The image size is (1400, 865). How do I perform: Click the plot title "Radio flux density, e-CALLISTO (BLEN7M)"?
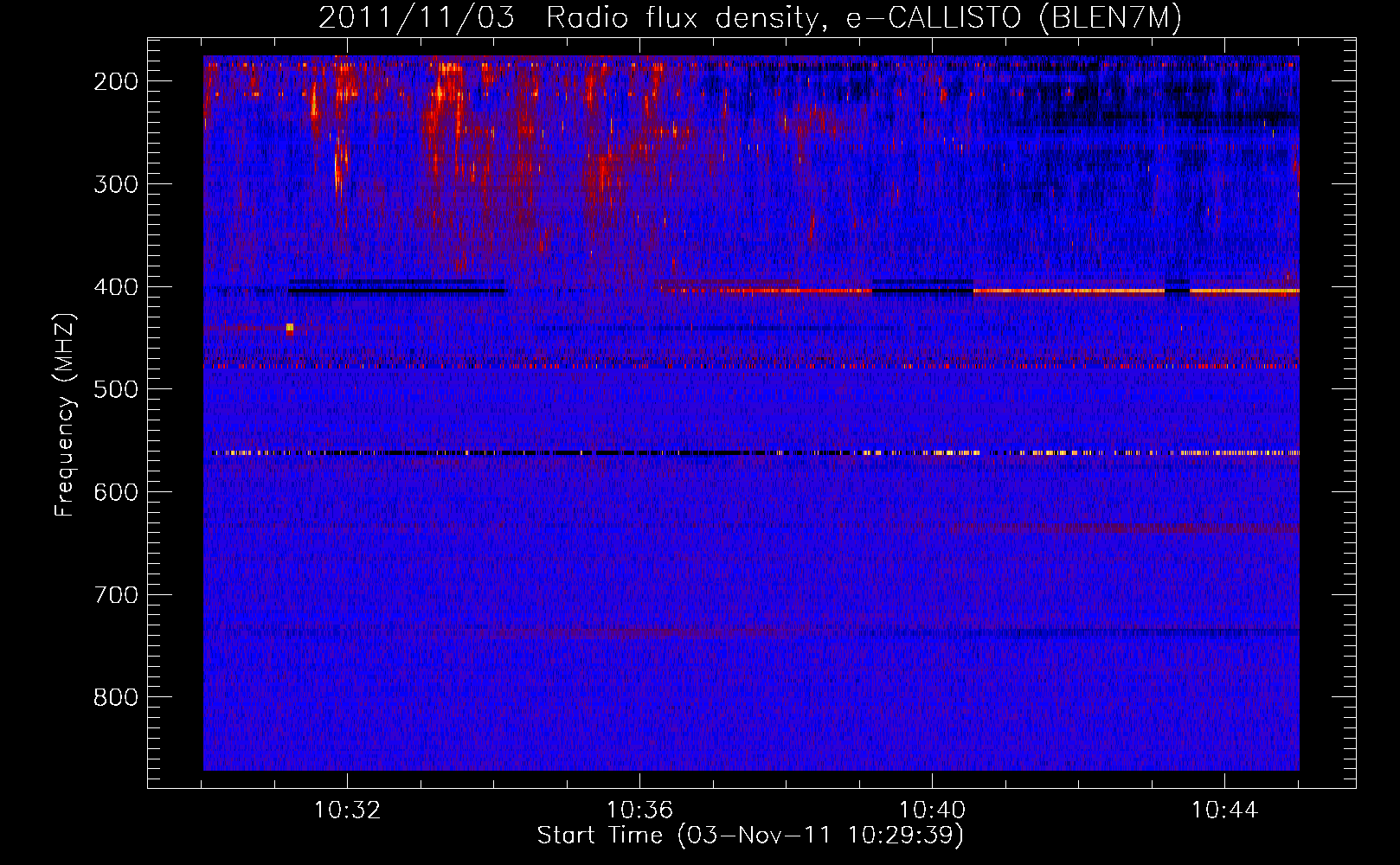coord(863,18)
